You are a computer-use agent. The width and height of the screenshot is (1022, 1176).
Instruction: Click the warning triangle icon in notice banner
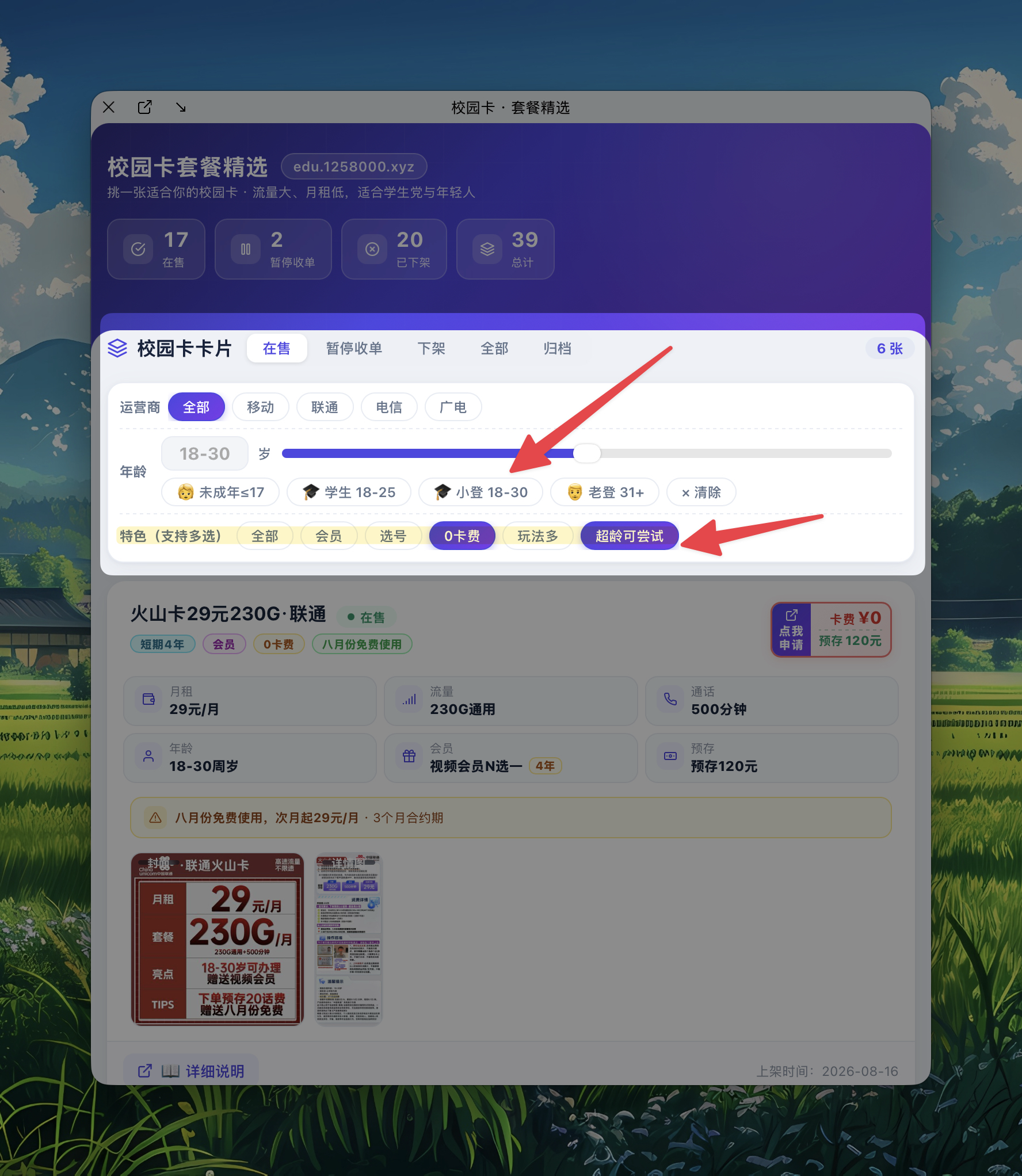tap(155, 818)
